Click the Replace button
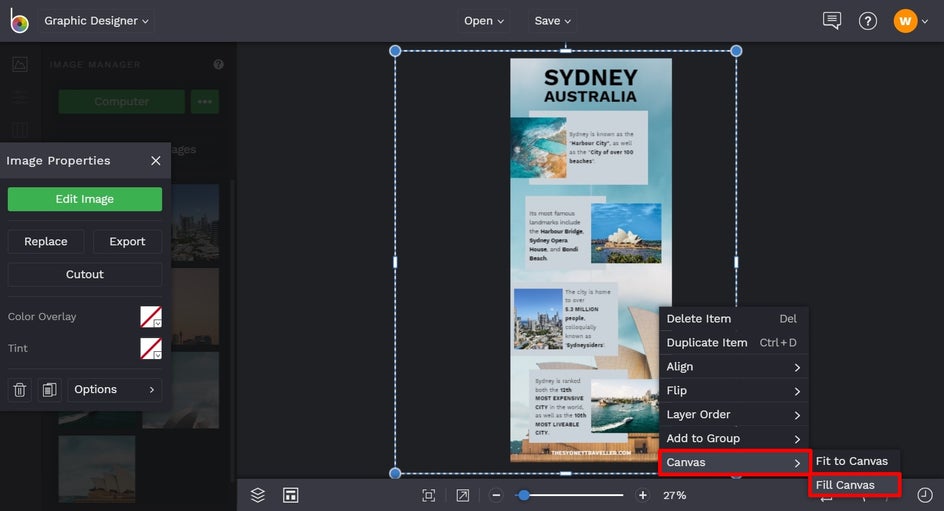944x511 pixels. [x=46, y=241]
